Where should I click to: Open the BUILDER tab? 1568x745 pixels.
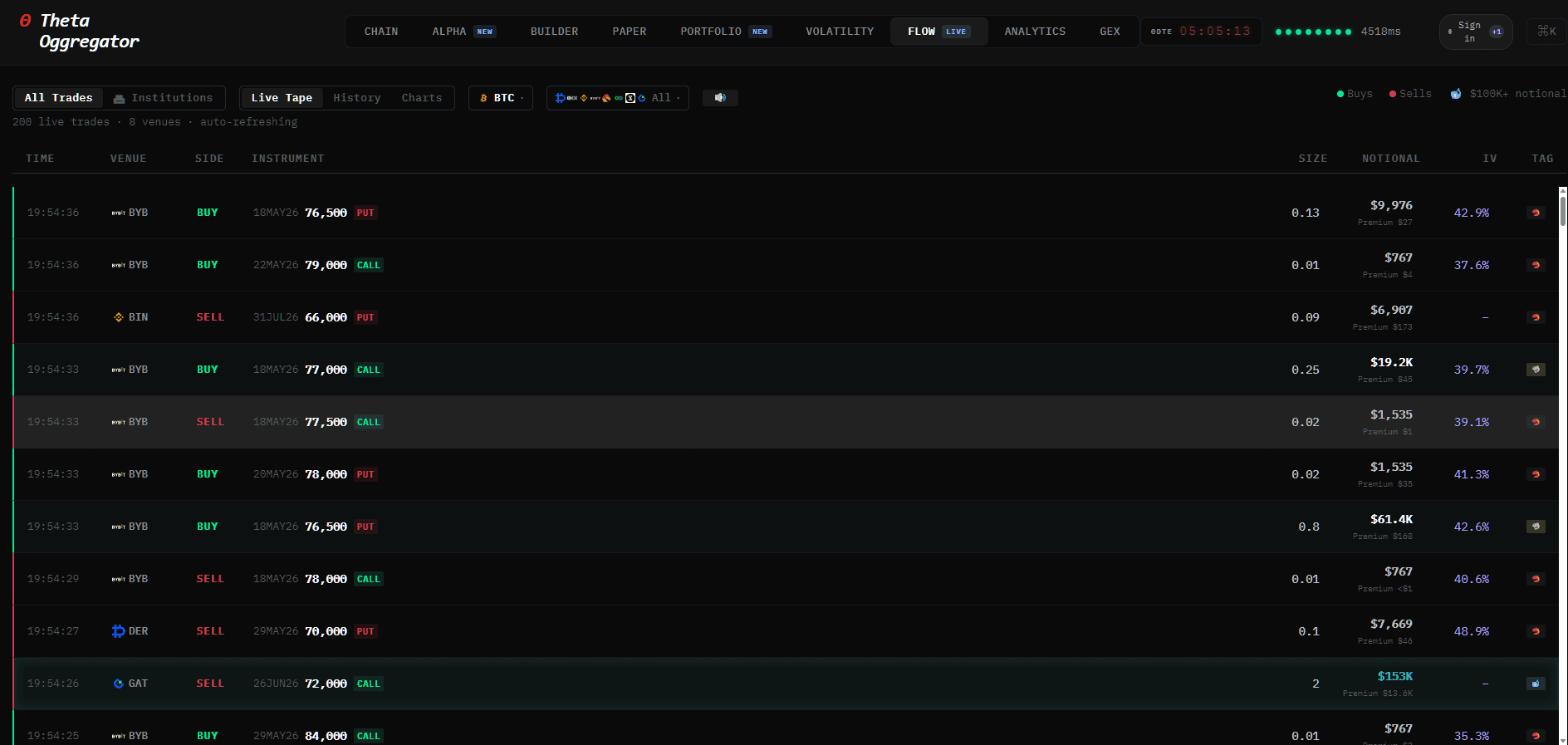point(554,32)
